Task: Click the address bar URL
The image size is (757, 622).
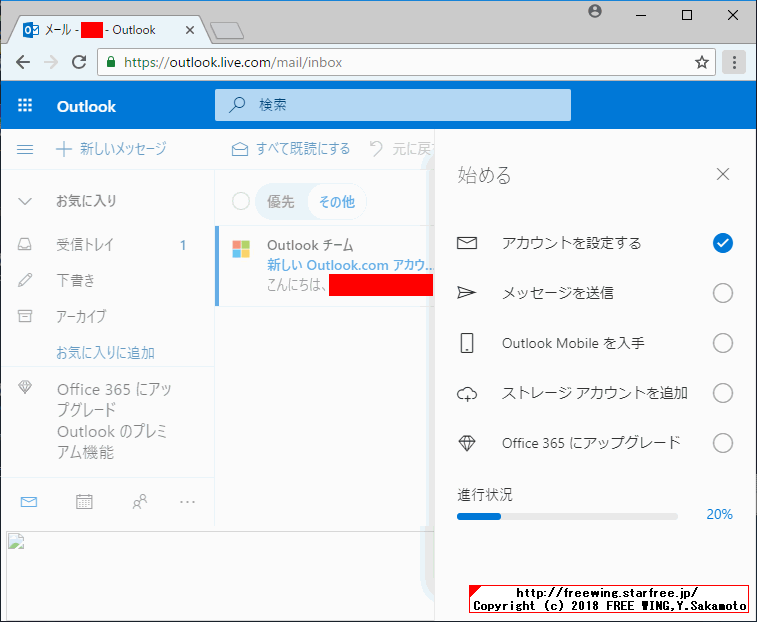Action: coord(233,62)
